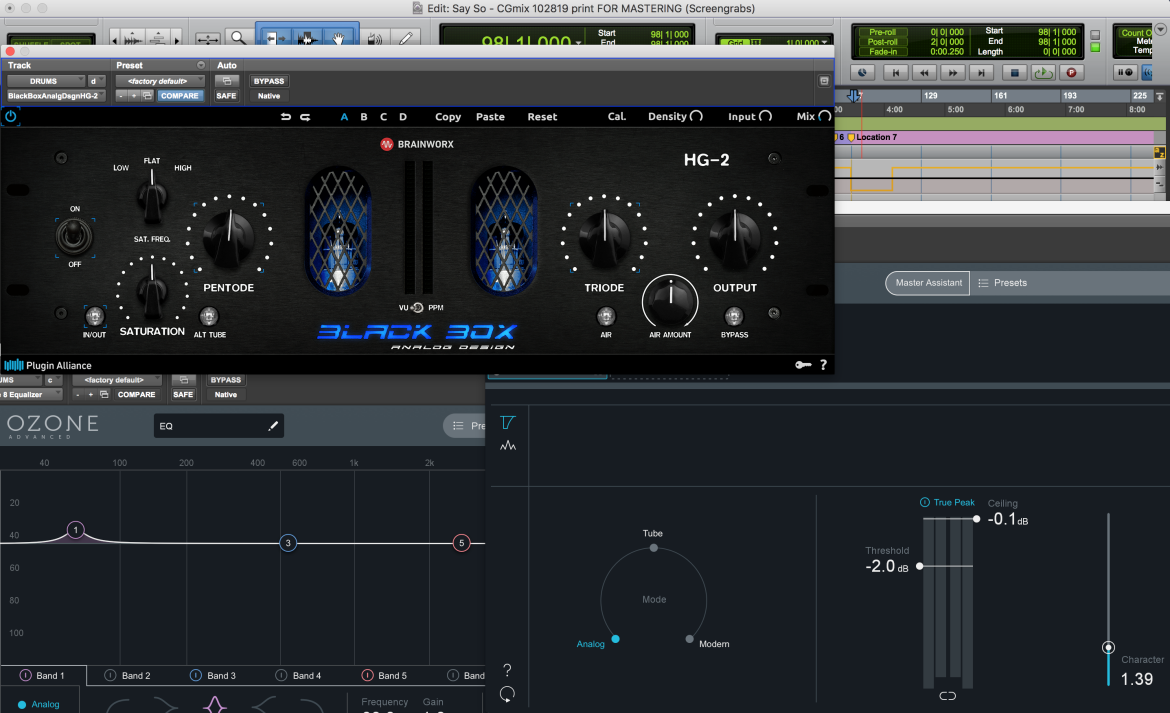Image resolution: width=1170 pixels, height=713 pixels.
Task: Toggle the HG-2 plugin power icon
Action: 10,116
